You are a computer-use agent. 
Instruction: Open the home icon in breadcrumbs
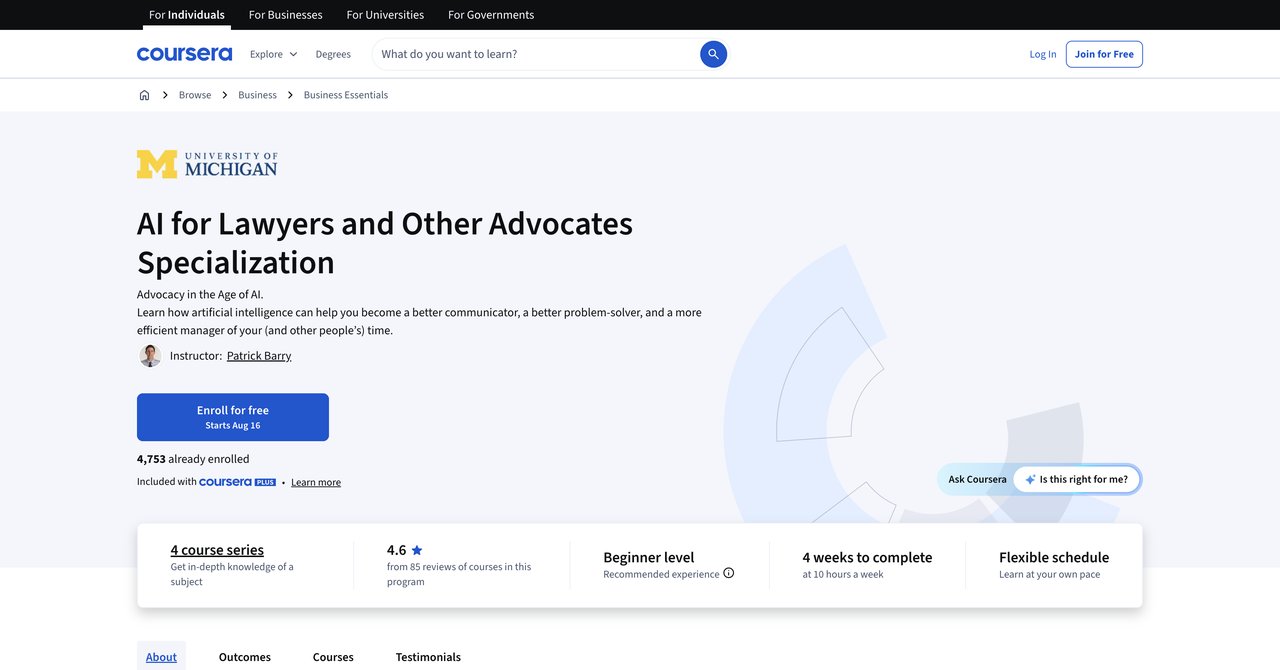point(144,95)
